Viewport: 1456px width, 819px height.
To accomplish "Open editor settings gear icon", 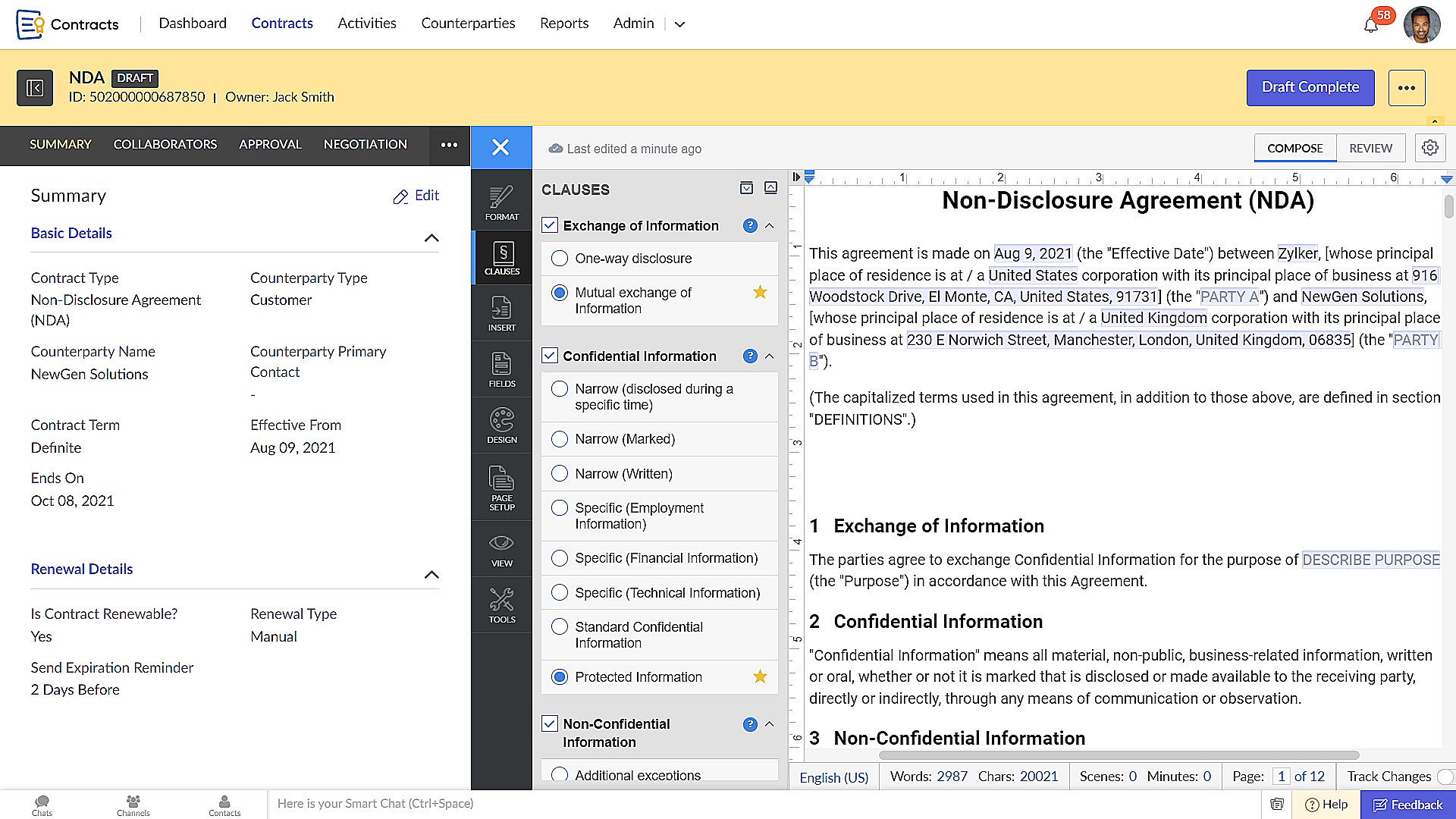I will (x=1430, y=148).
